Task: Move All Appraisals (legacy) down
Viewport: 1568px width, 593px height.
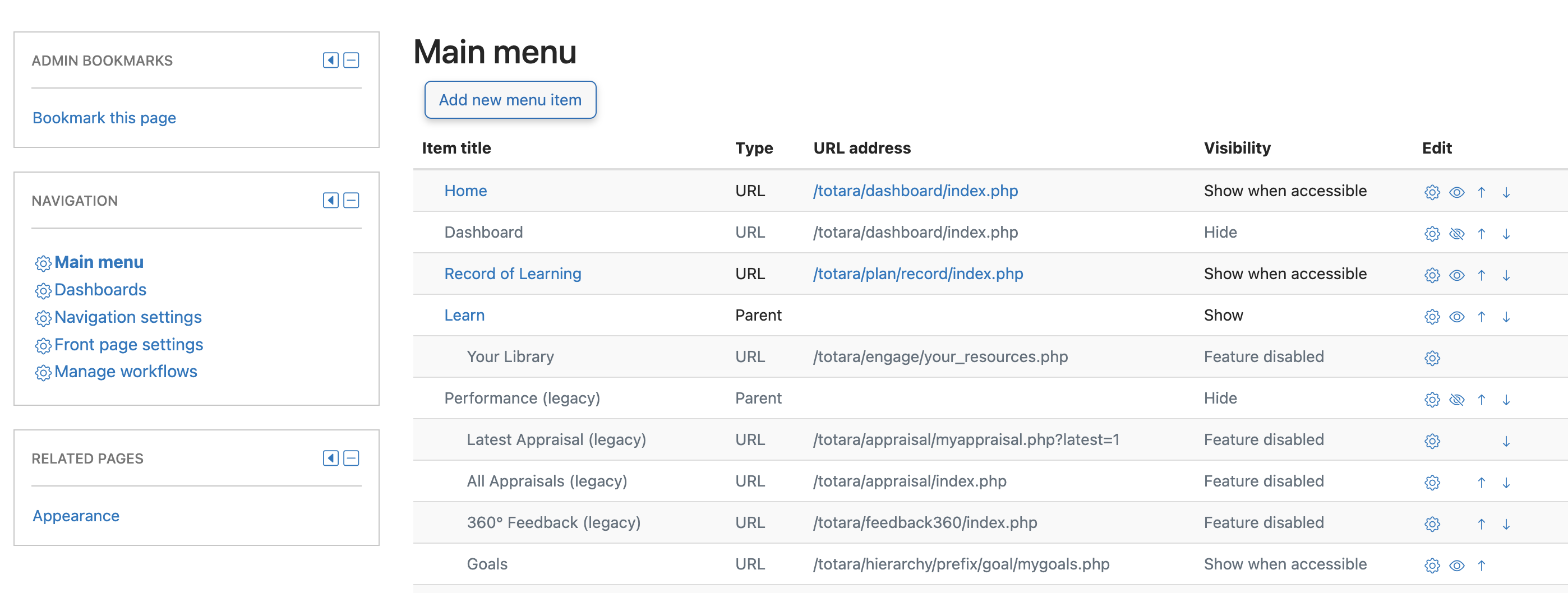Action: pos(1506,483)
